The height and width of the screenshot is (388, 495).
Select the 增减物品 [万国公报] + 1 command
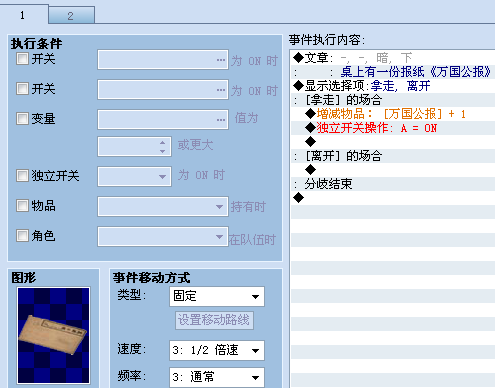393,114
